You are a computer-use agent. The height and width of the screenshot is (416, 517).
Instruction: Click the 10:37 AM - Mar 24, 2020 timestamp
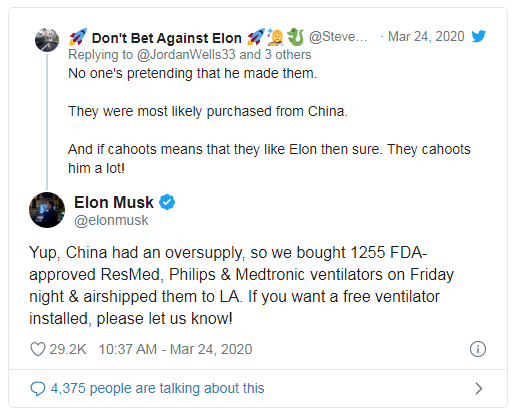coord(175,349)
